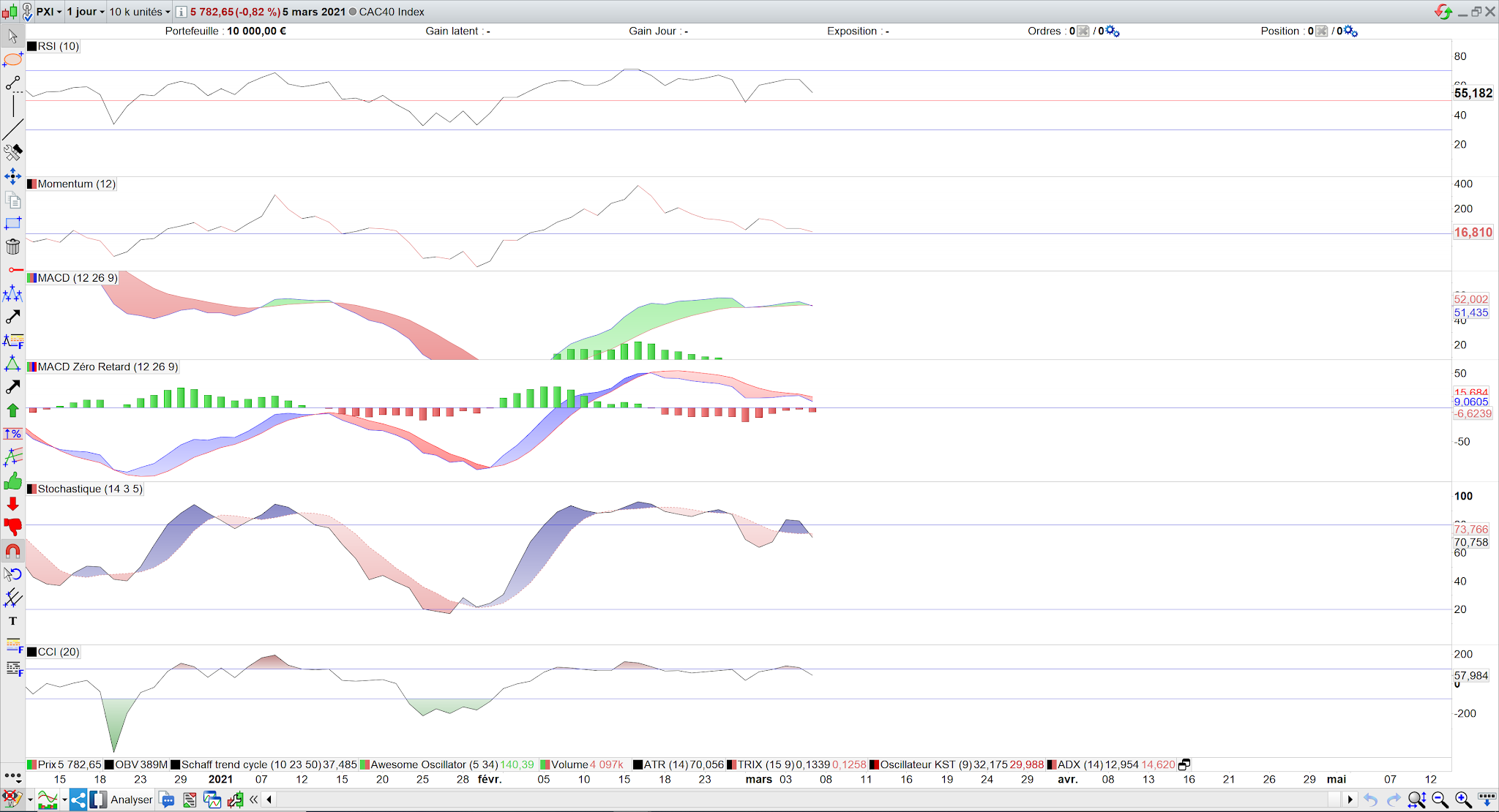This screenshot has width=1499, height=812.
Task: Close positions X button next to Position
Action: [x=1322, y=31]
